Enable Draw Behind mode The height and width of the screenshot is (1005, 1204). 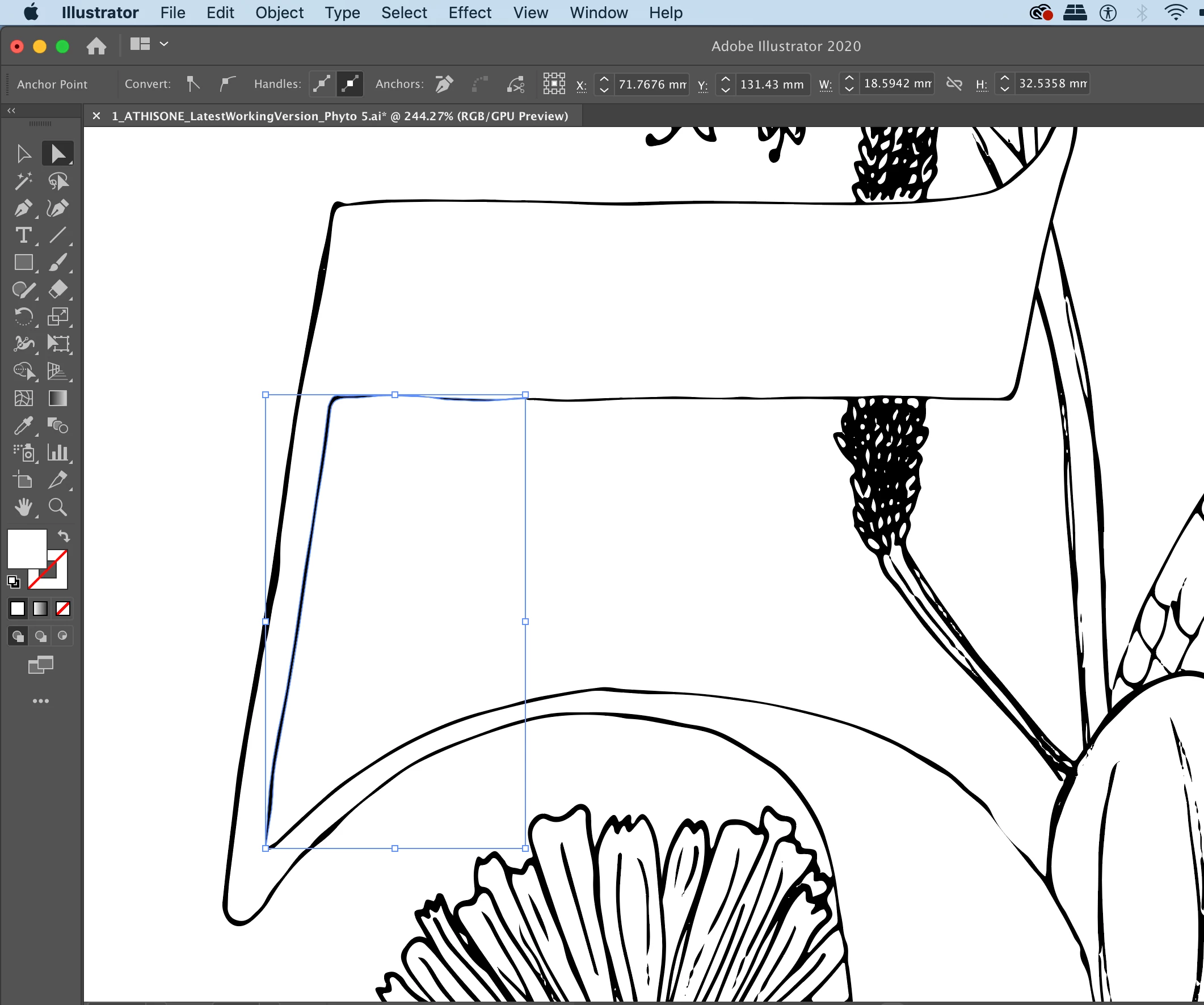pos(40,636)
